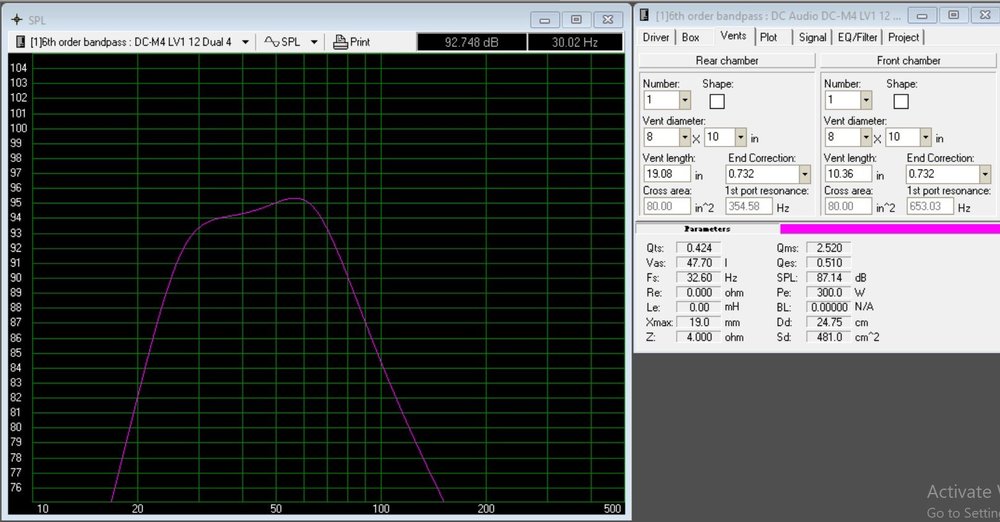Click the Le value 0.00
Viewport: 1000px width, 522px height.
pos(699,308)
